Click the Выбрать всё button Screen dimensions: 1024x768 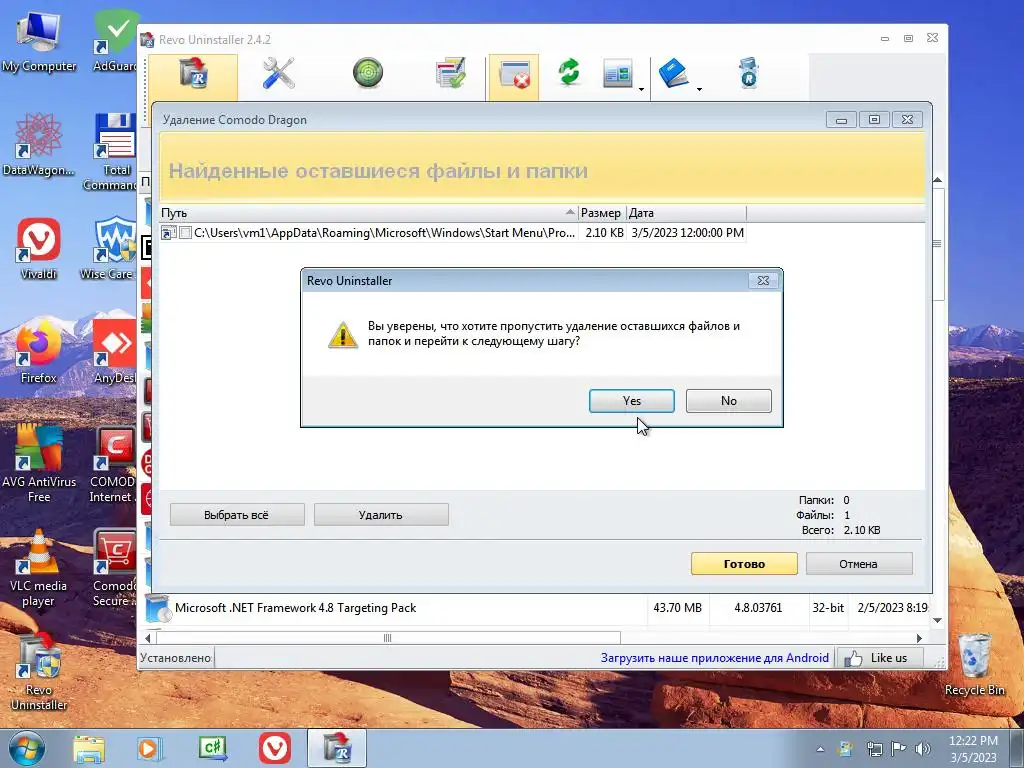tap(237, 515)
